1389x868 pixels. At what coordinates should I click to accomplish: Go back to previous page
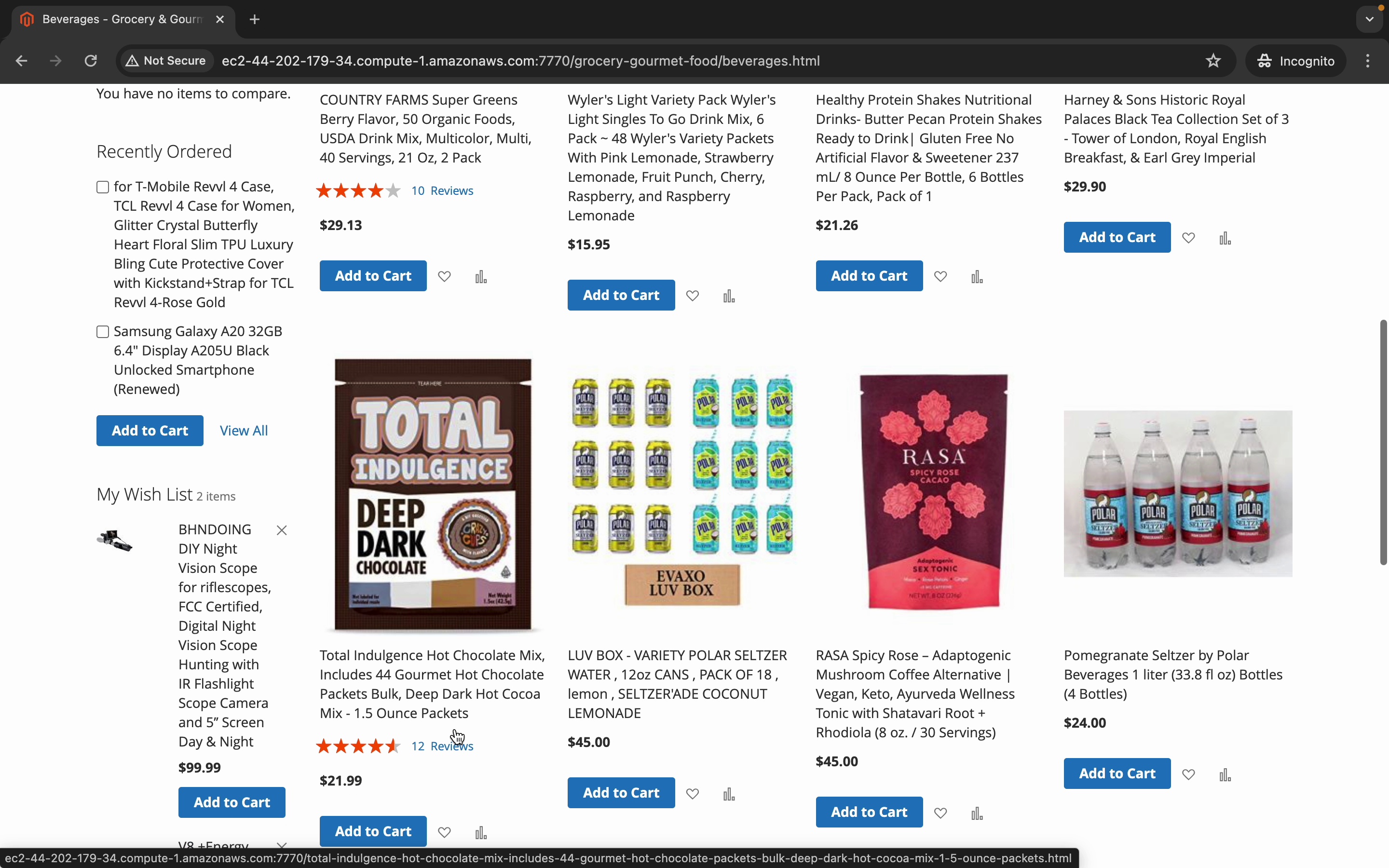21,61
